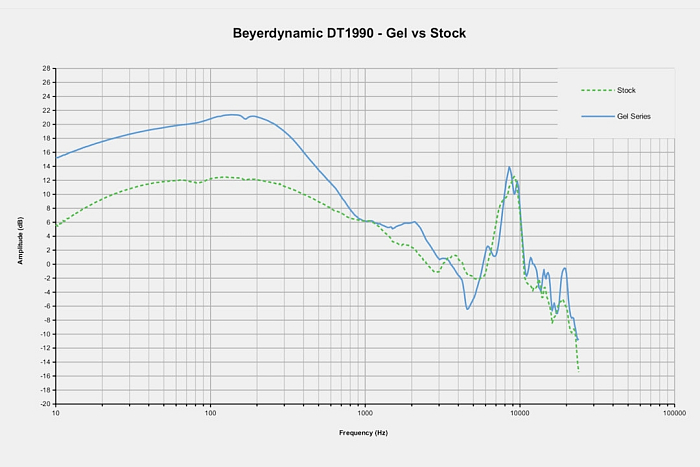The image size is (700, 467).
Task: Click the chart title Beyerdynamic DT1990
Action: click(349, 34)
